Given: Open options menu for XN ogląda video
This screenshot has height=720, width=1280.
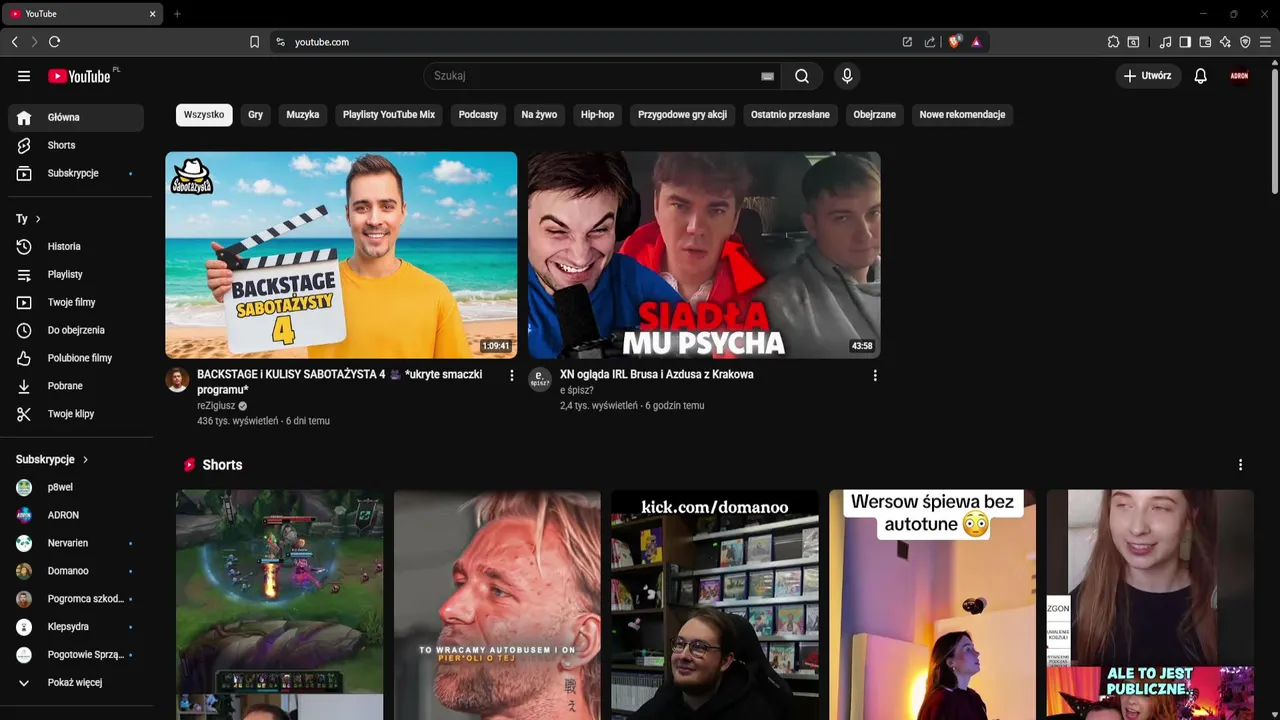Looking at the screenshot, I should 875,376.
